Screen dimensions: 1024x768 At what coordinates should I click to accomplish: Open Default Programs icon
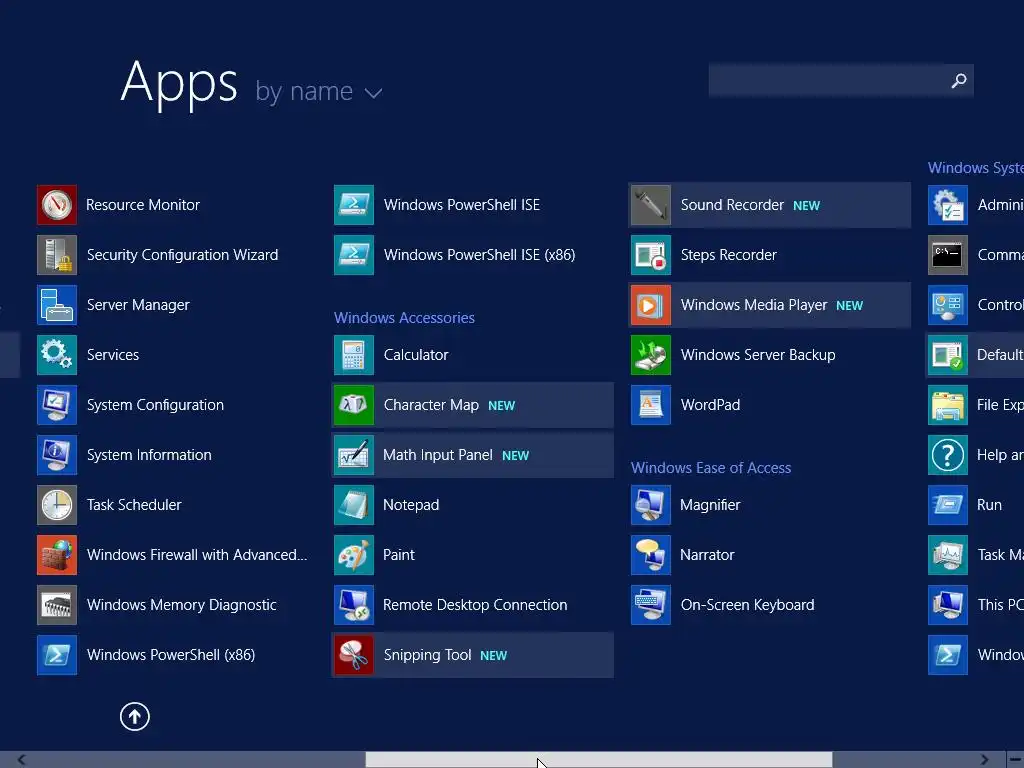pyautogui.click(x=948, y=355)
